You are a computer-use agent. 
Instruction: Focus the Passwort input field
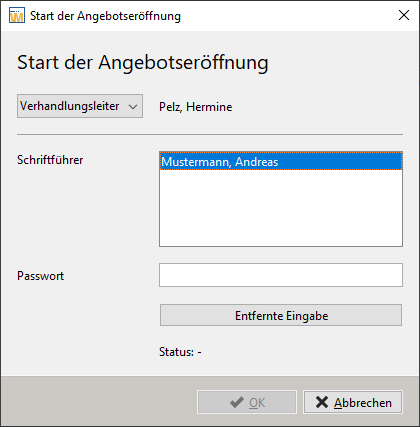(x=281, y=275)
